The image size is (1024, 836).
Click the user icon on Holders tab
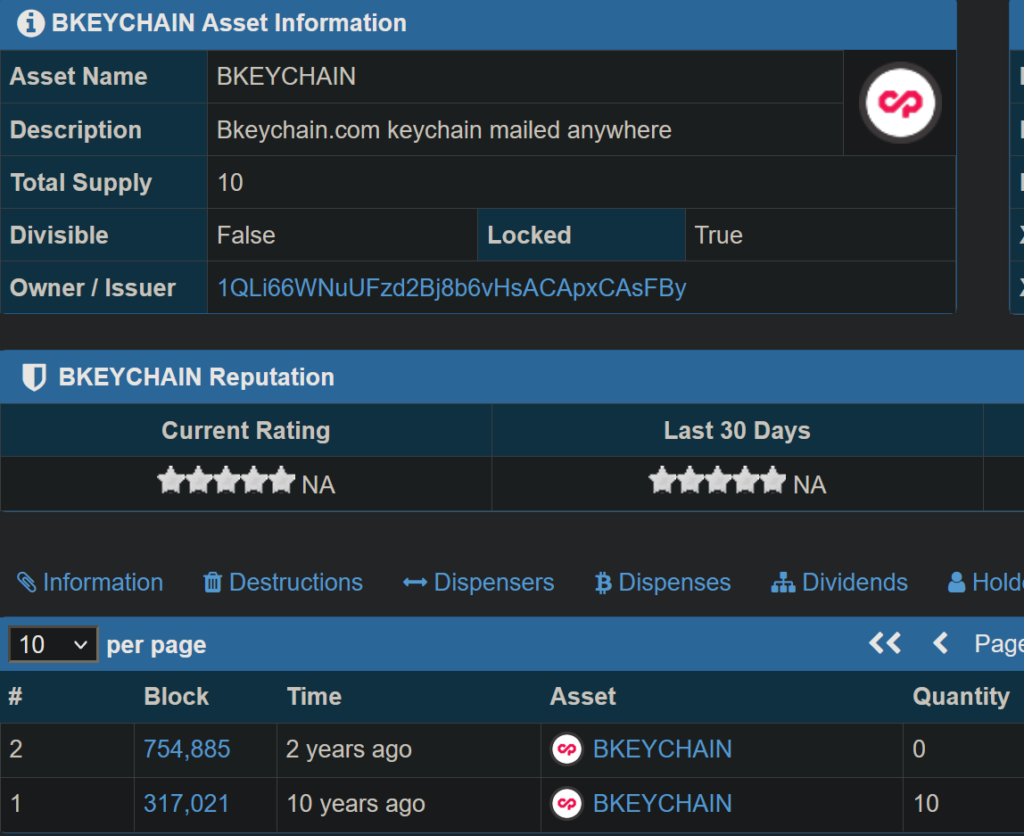[x=957, y=582]
